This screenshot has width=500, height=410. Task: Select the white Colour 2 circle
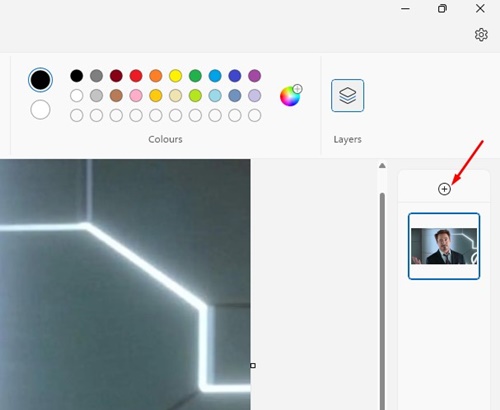(x=40, y=110)
